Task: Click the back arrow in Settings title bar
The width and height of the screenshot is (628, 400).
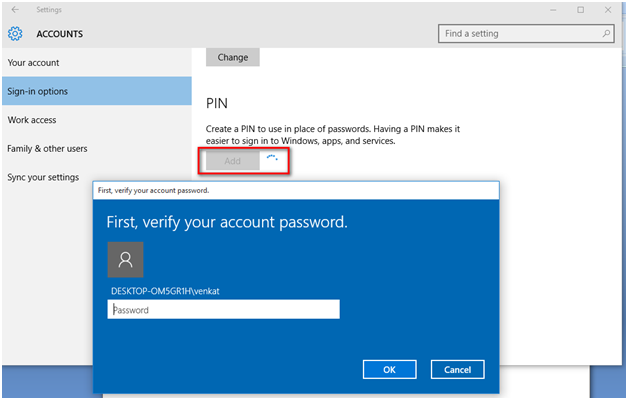Action: (x=14, y=10)
